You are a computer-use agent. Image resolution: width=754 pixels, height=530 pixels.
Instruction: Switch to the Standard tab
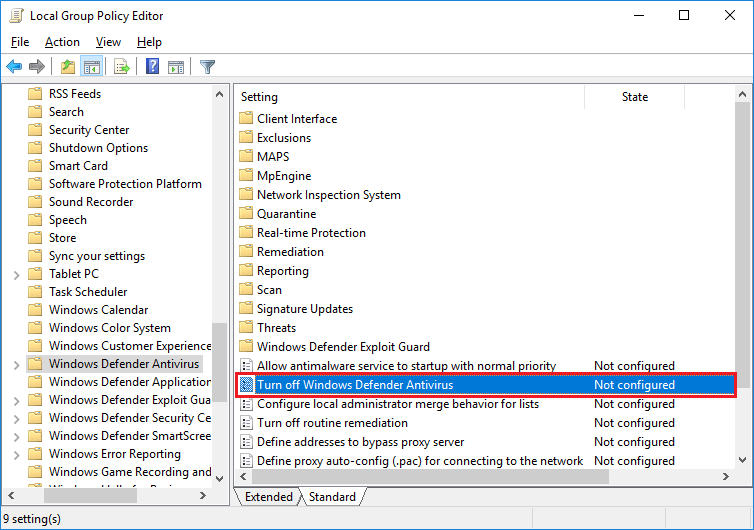(x=332, y=496)
